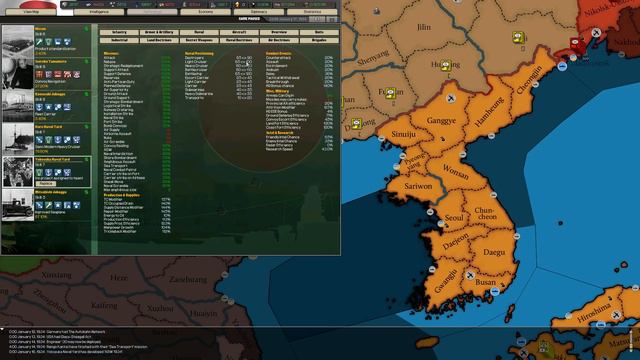The height and width of the screenshot is (360, 640).
Task: Open the Intelligence screen from top bar
Action: (99, 12)
